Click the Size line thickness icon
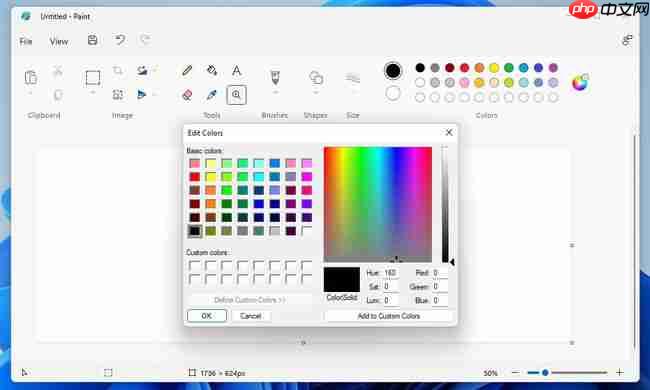Image resolution: width=650 pixels, height=390 pixels. (x=353, y=78)
